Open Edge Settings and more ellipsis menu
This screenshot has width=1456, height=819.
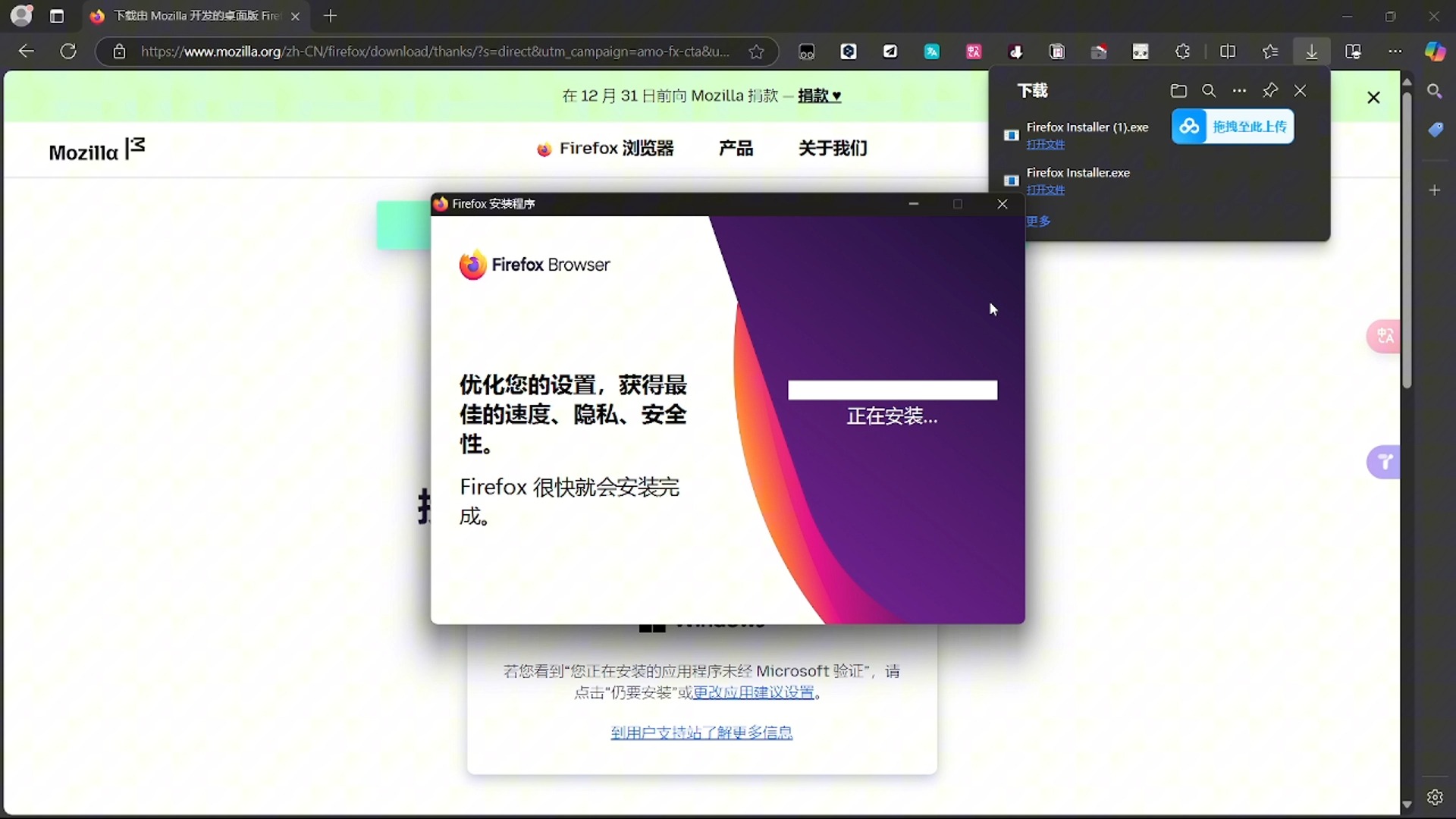tap(1395, 52)
